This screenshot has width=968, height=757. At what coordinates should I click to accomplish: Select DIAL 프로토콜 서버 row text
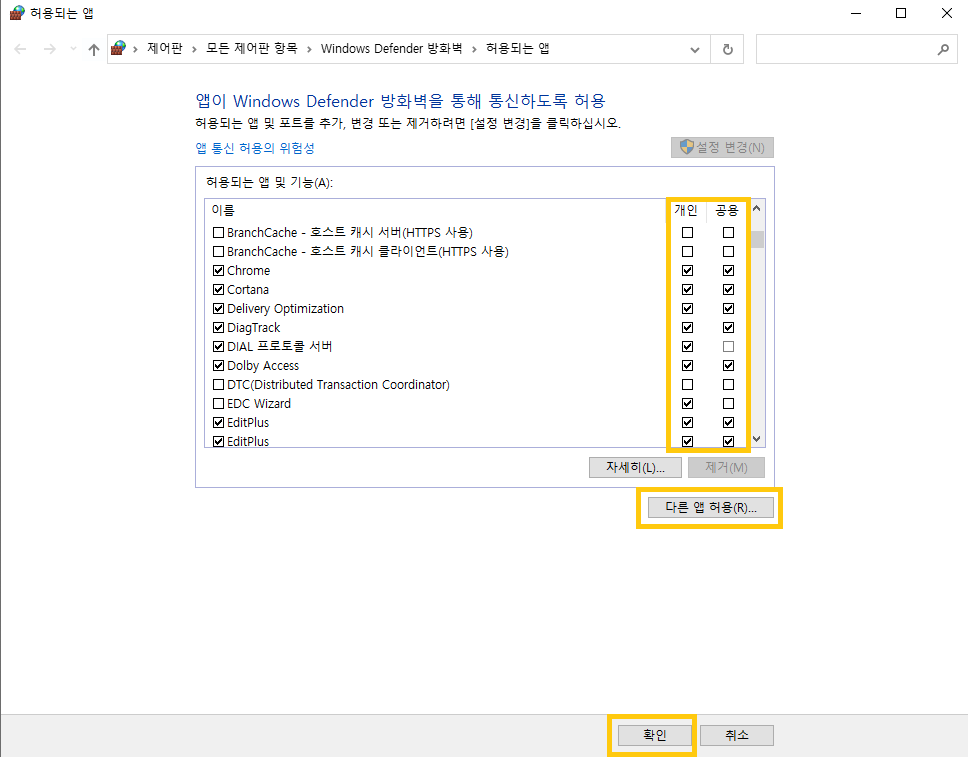point(280,346)
